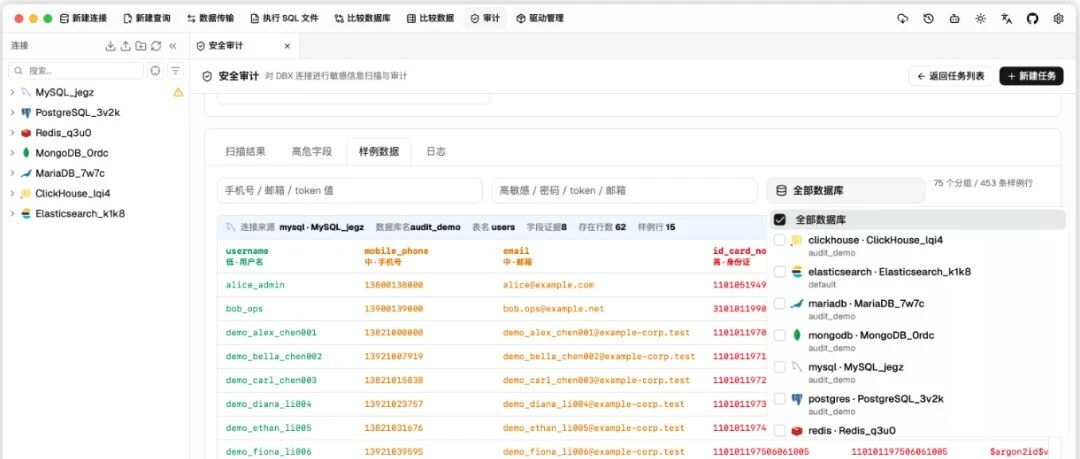This screenshot has height=459, width=1080.
Task: Open the GitHub icon
Action: (1032, 19)
